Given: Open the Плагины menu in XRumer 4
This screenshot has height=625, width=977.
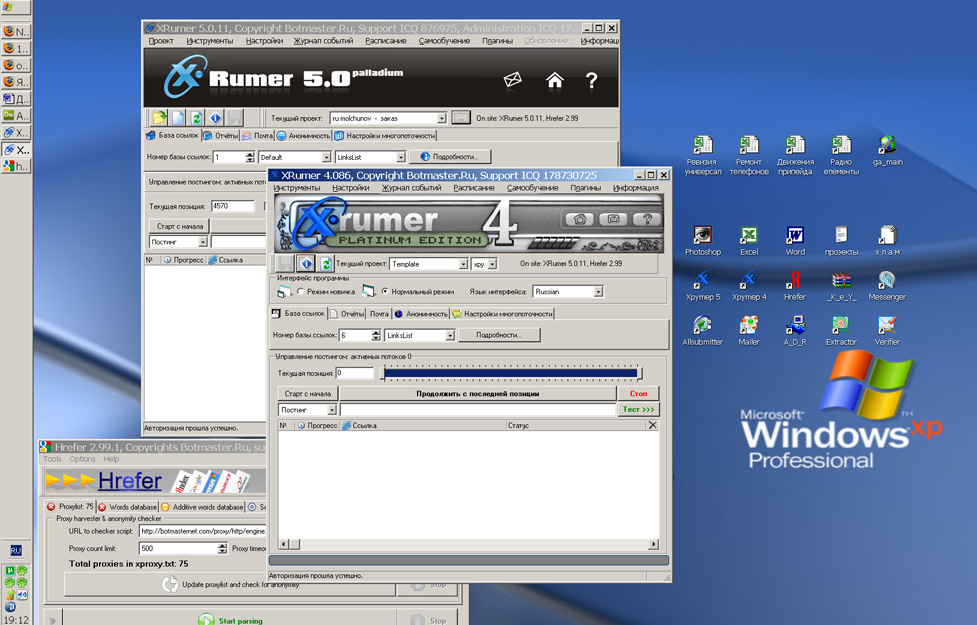Looking at the screenshot, I should point(586,188).
